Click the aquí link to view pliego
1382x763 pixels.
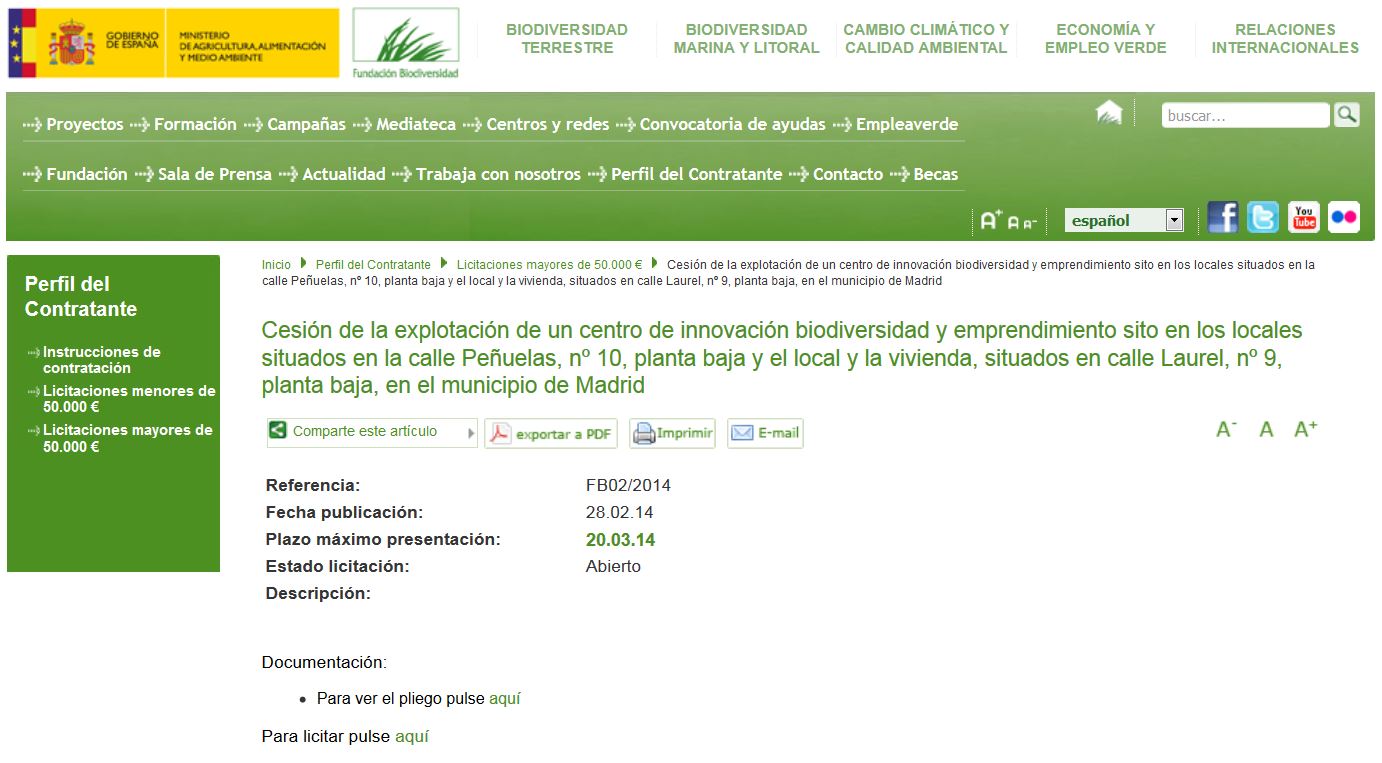click(x=504, y=699)
